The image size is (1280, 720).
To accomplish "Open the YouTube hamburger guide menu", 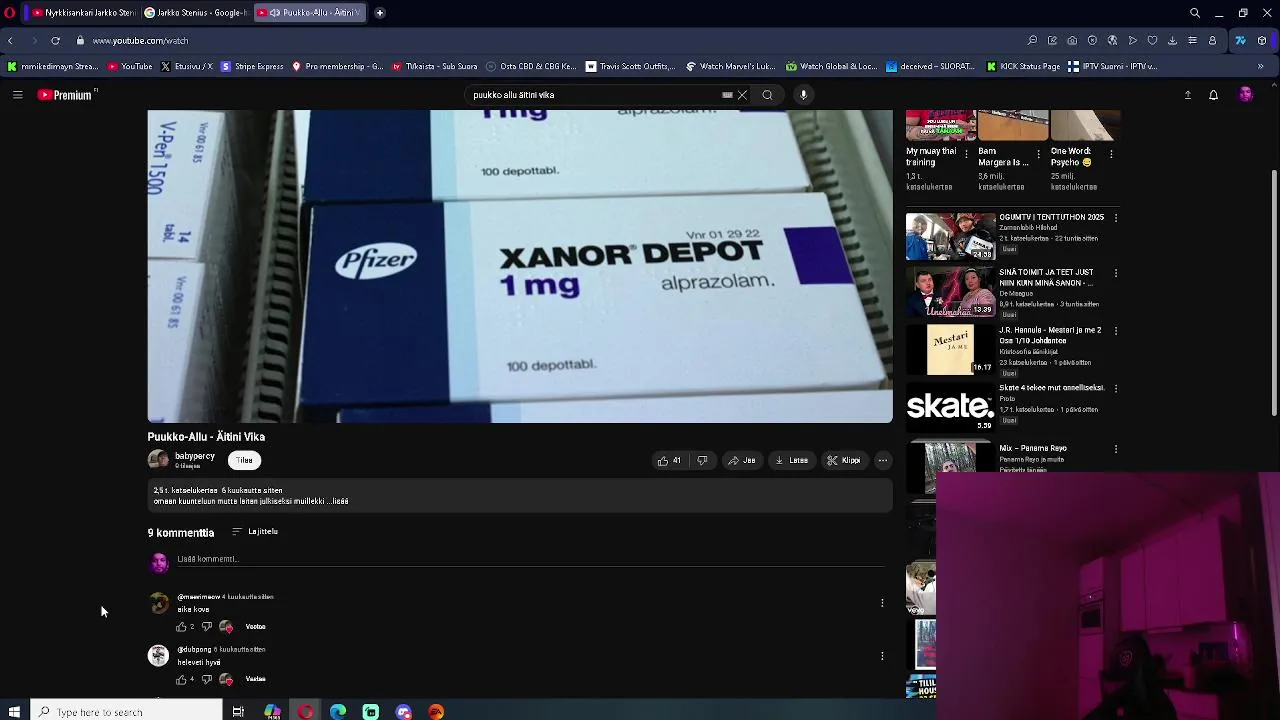I will [17, 95].
